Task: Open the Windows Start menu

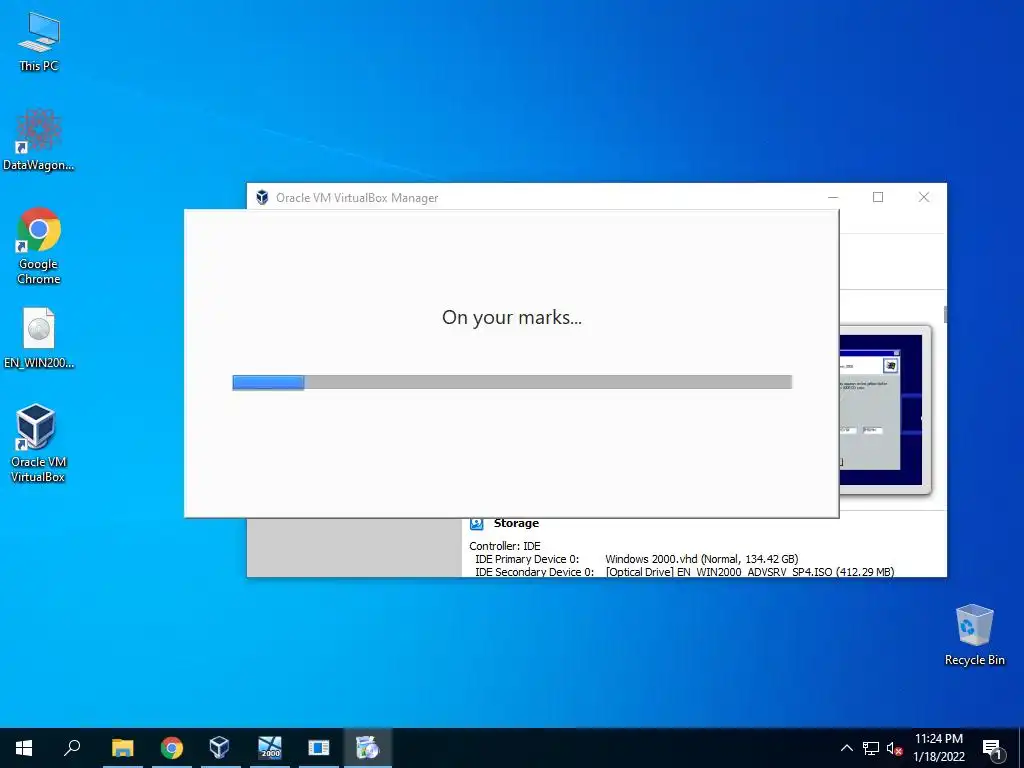Action: (24, 748)
